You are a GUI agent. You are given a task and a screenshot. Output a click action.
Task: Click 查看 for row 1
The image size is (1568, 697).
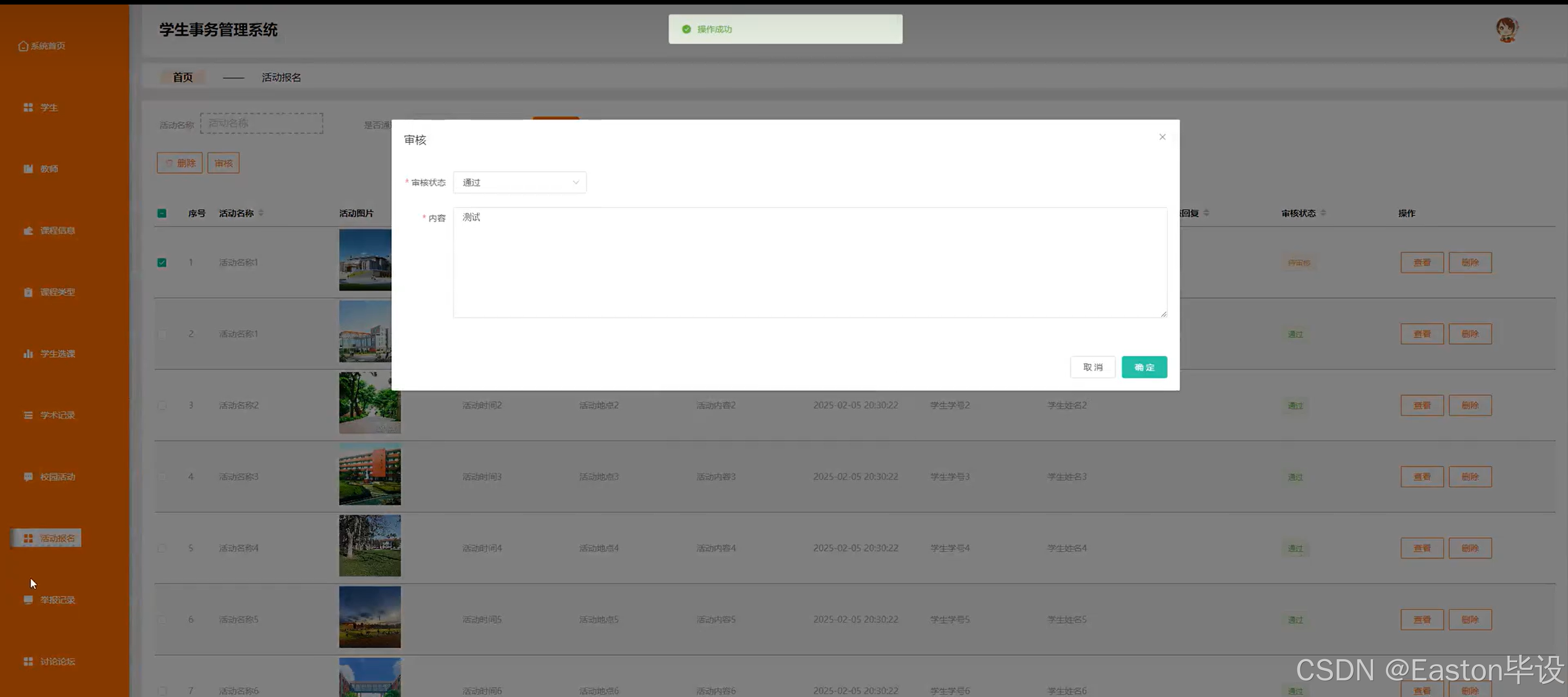tap(1422, 263)
